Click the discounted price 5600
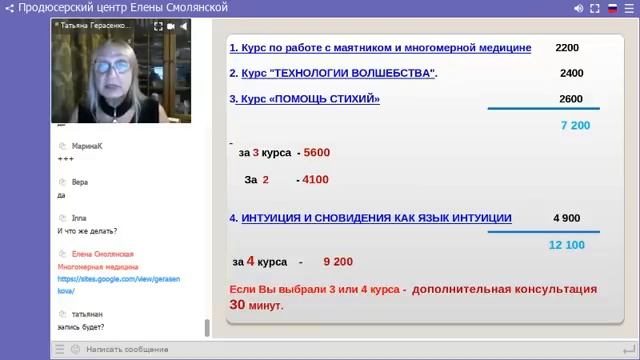Image resolution: width=640 pixels, height=360 pixels. [317, 153]
